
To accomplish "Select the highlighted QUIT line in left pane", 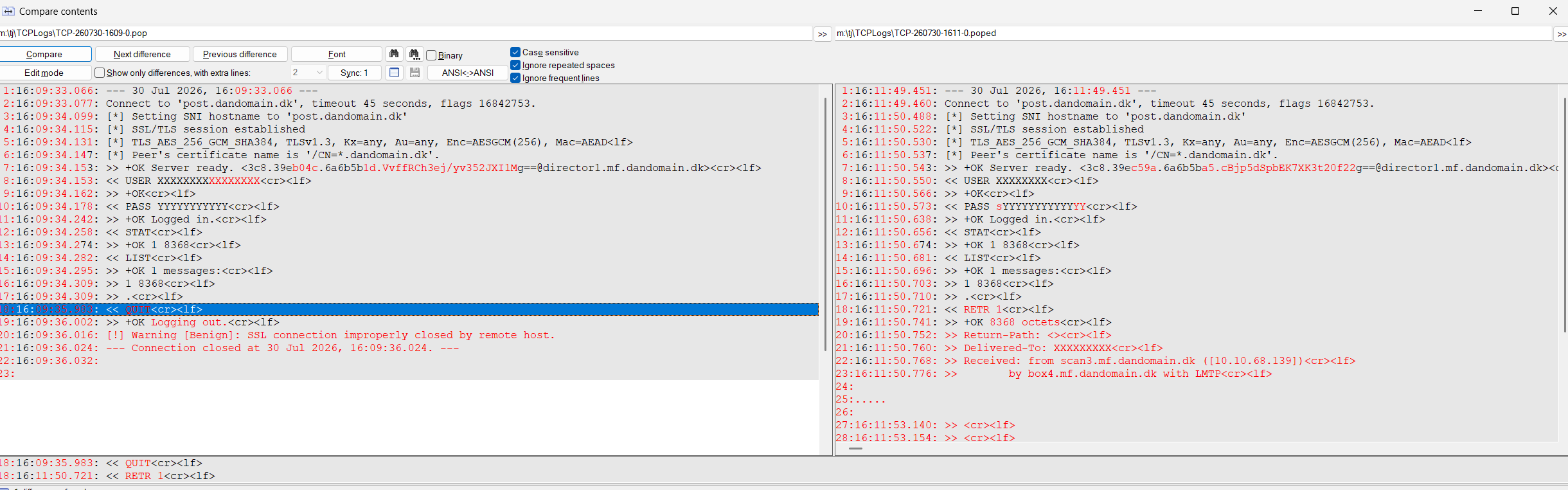I will pyautogui.click(x=409, y=309).
